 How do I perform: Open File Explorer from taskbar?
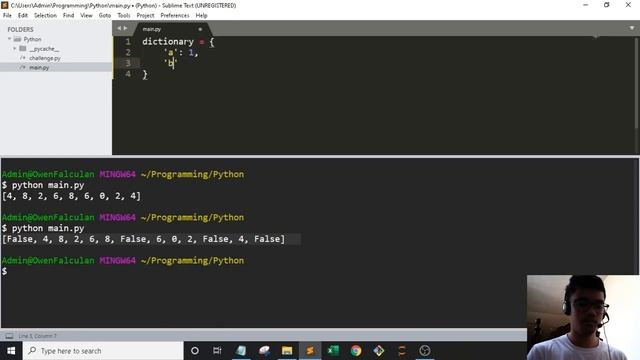287,351
